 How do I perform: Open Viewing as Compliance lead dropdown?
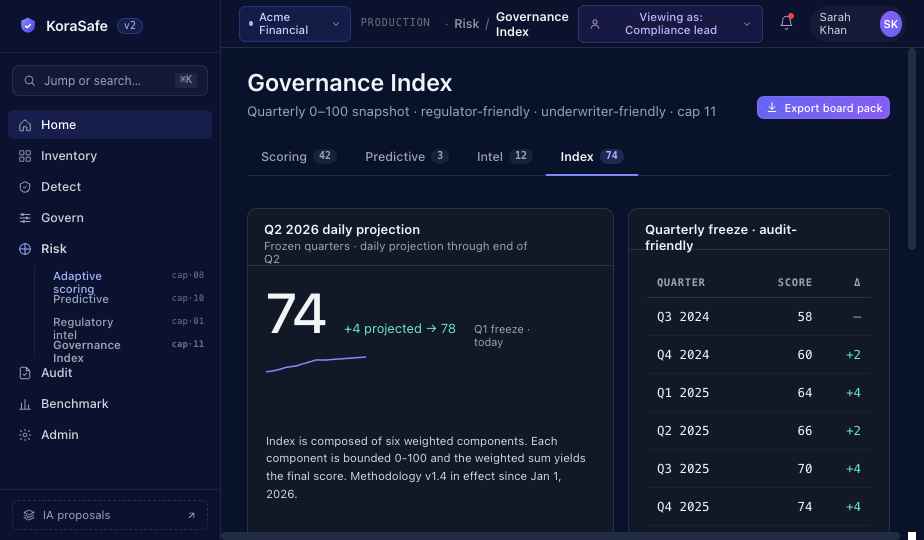pyautogui.click(x=670, y=24)
